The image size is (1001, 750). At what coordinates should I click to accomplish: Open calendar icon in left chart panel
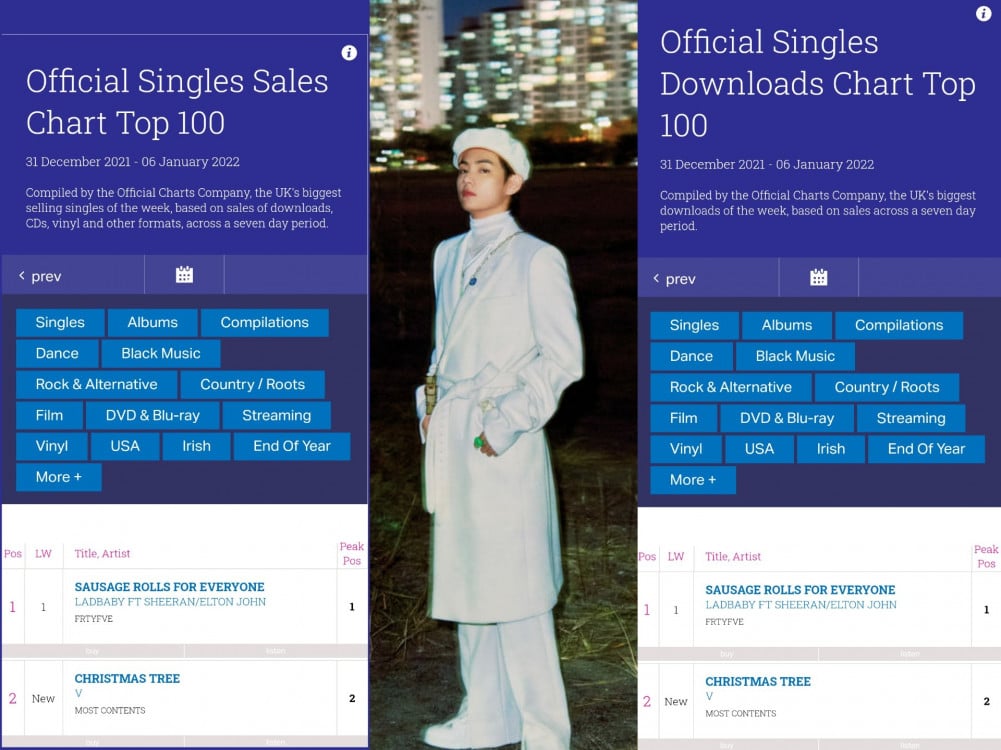click(x=184, y=275)
